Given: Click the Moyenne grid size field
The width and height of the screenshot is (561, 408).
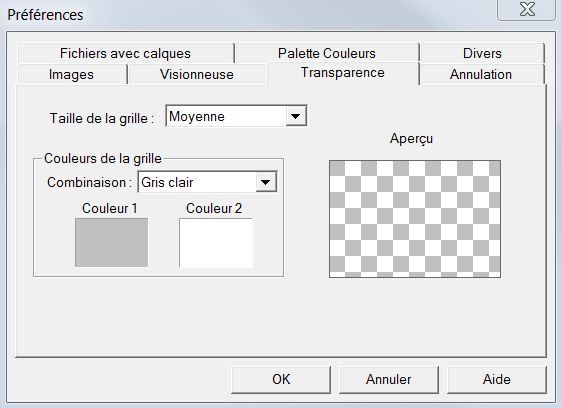Looking at the screenshot, I should pos(236,116).
